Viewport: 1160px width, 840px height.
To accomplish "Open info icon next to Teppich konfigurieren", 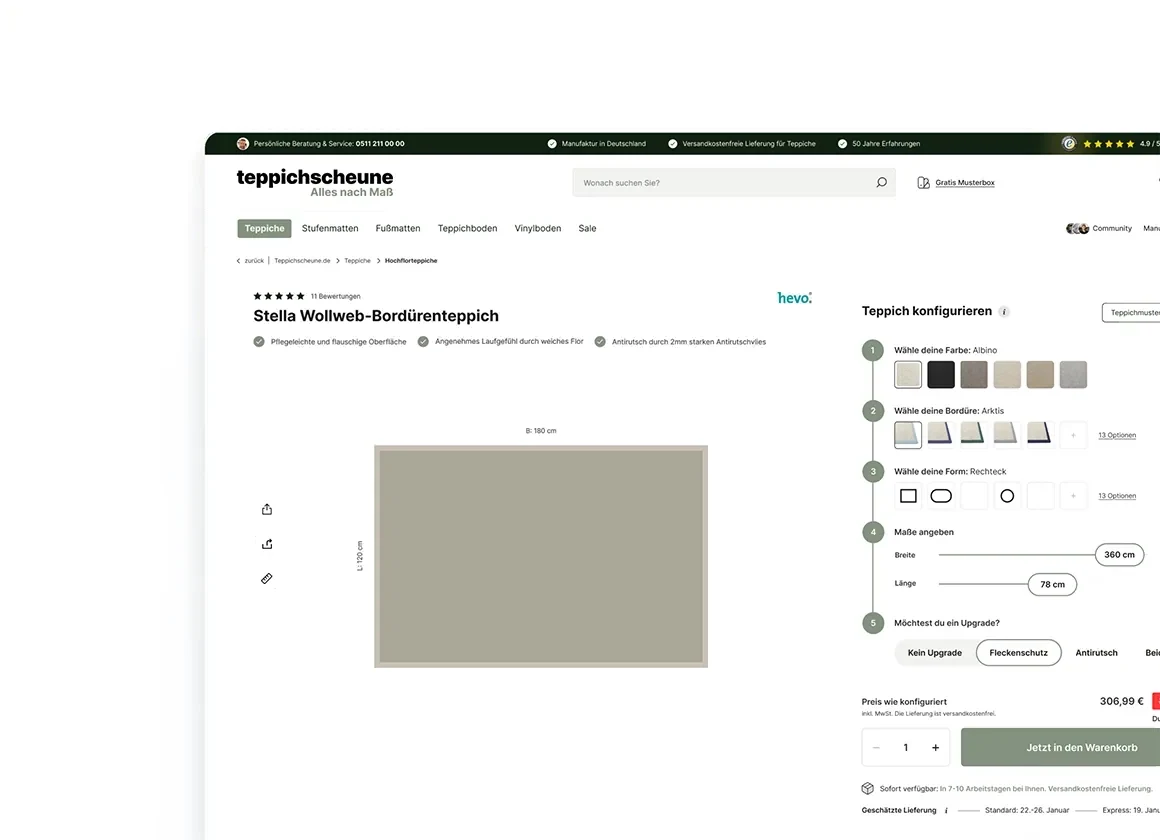I will click(1004, 312).
